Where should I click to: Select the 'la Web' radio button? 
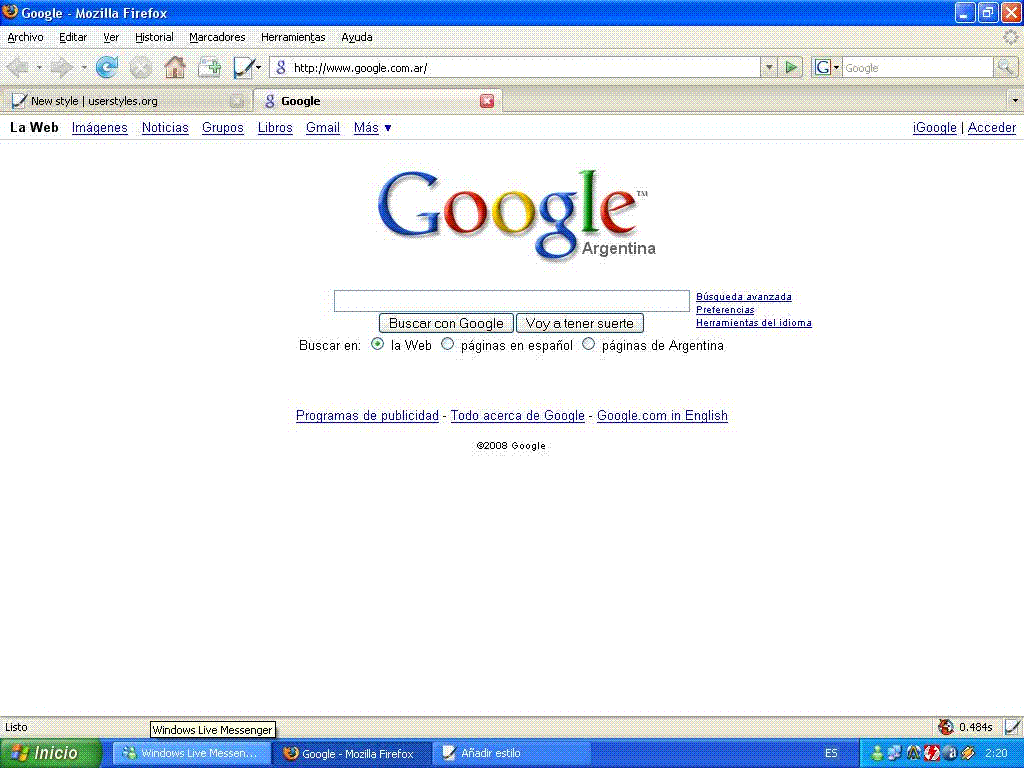point(377,344)
